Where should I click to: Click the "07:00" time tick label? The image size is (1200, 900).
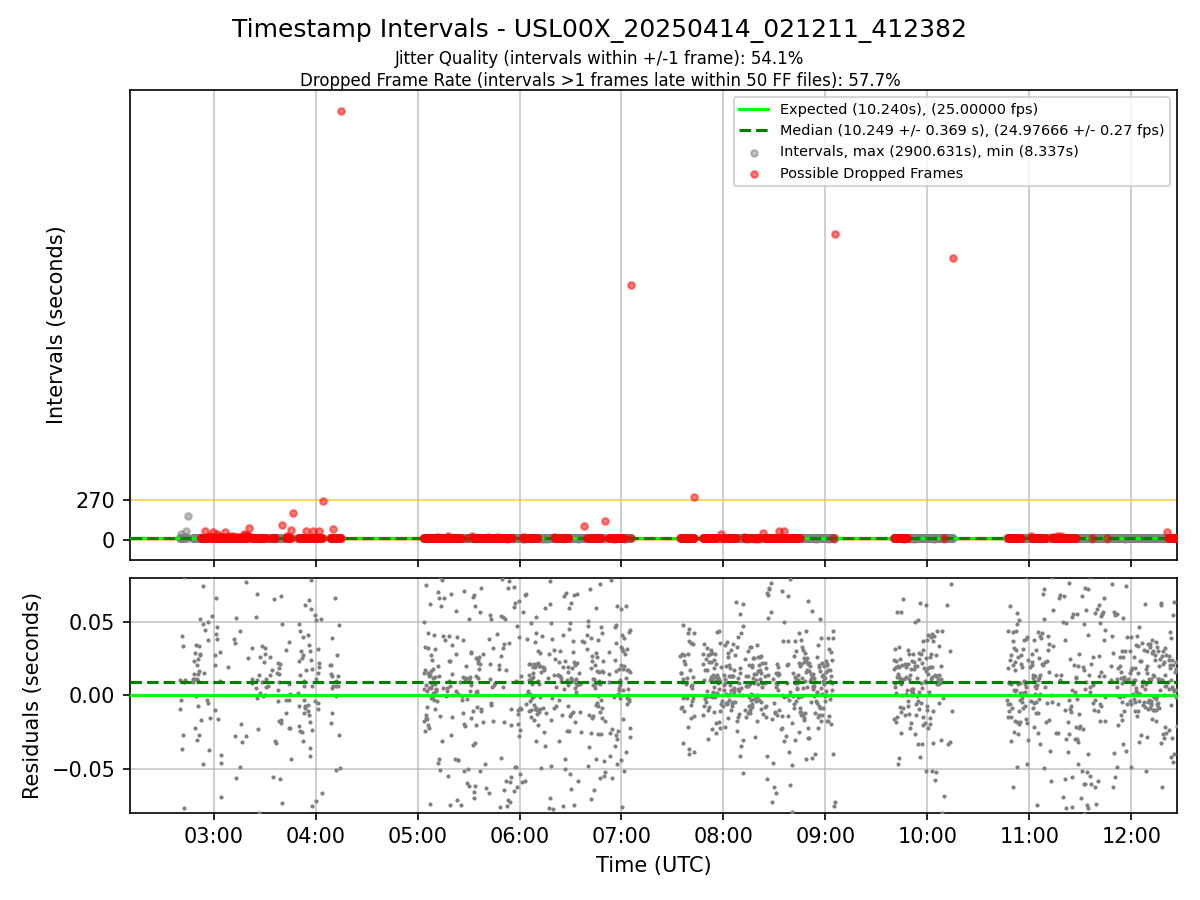coord(621,836)
